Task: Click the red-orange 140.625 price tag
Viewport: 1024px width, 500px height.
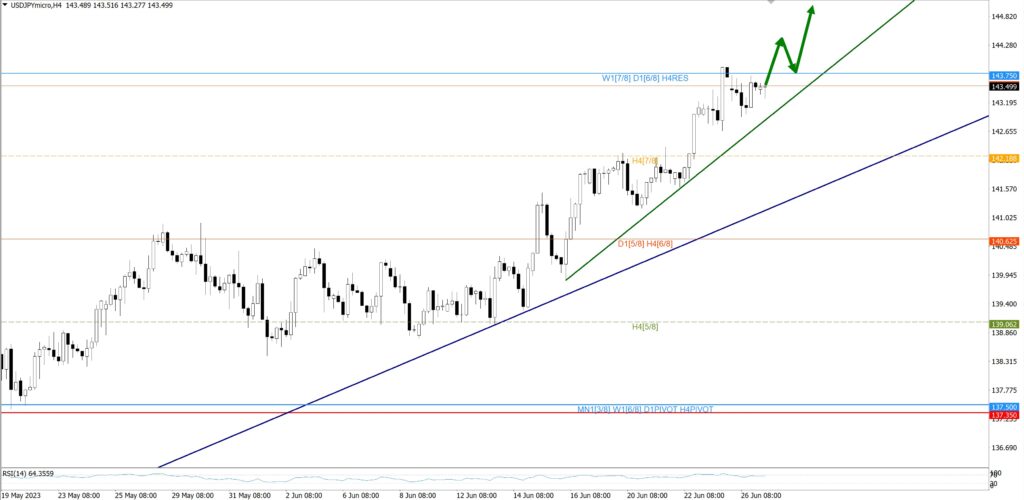Action: click(1003, 241)
